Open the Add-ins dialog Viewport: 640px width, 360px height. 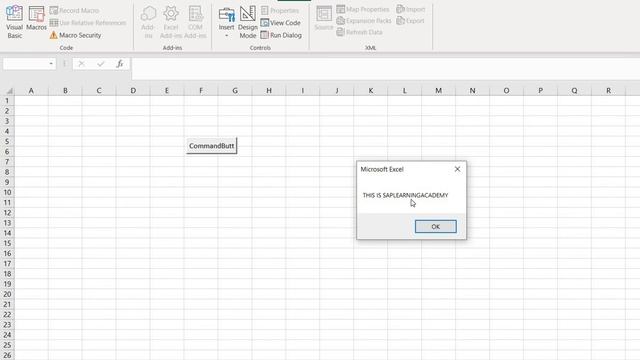(x=148, y=22)
